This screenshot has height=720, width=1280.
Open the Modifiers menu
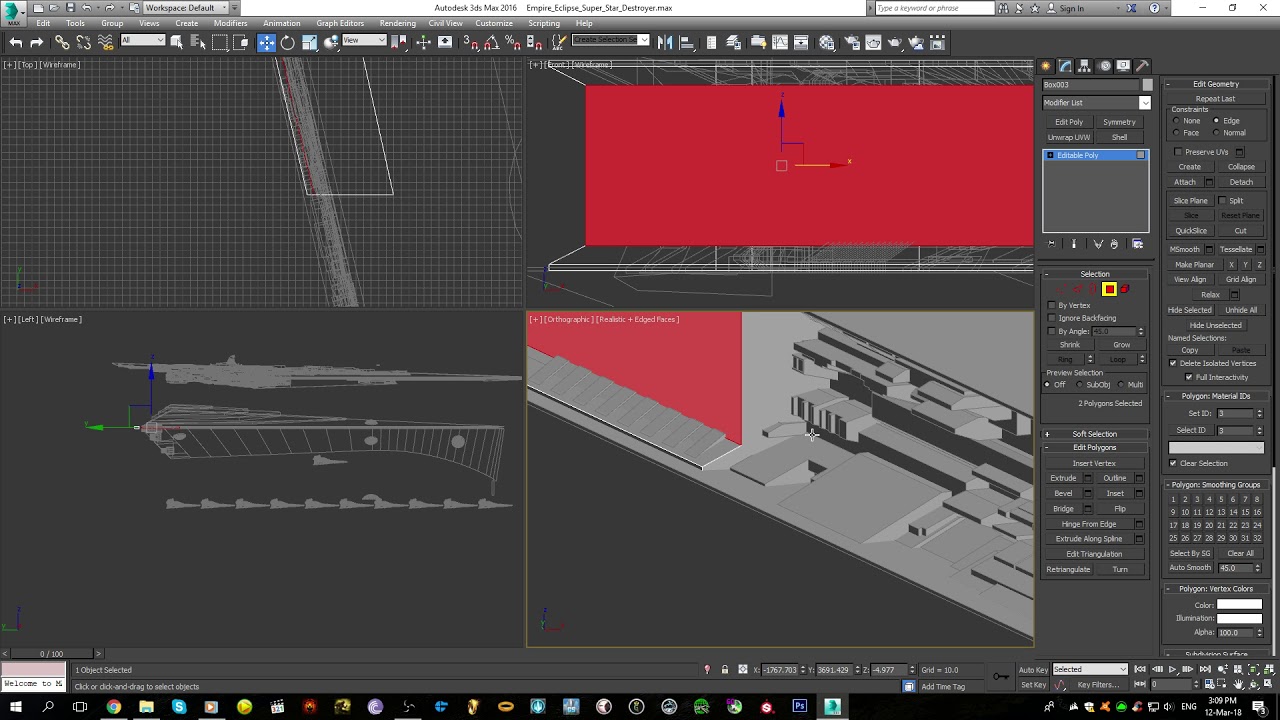click(x=230, y=23)
